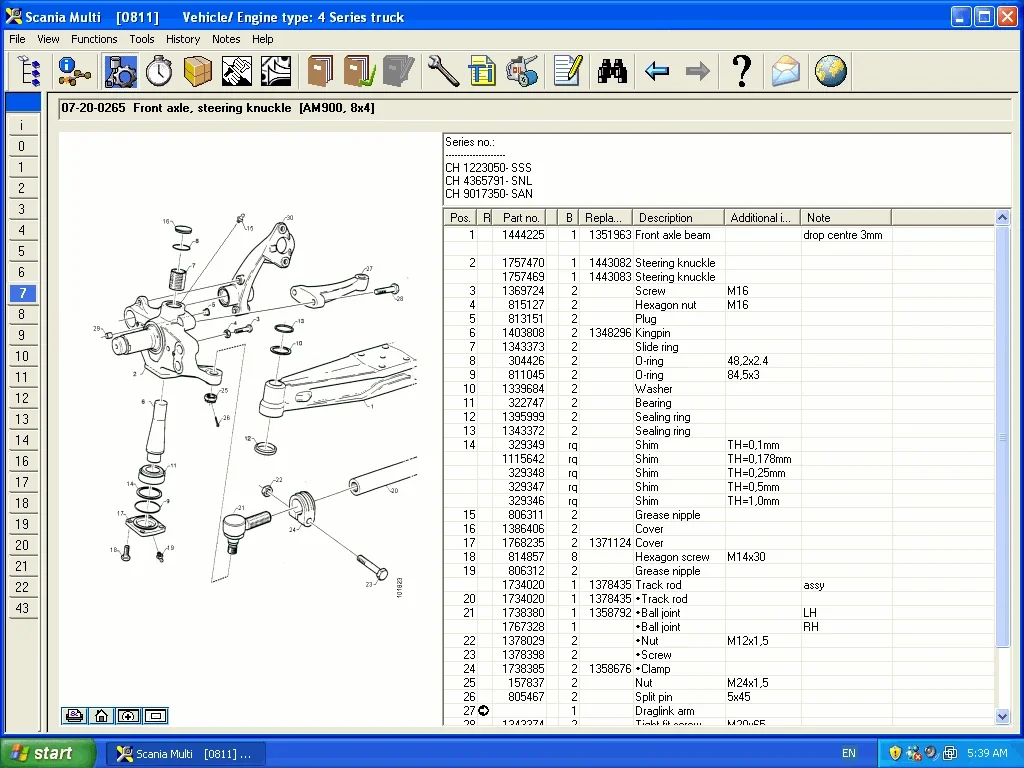
Task: Open the Functions menu
Action: tap(94, 39)
